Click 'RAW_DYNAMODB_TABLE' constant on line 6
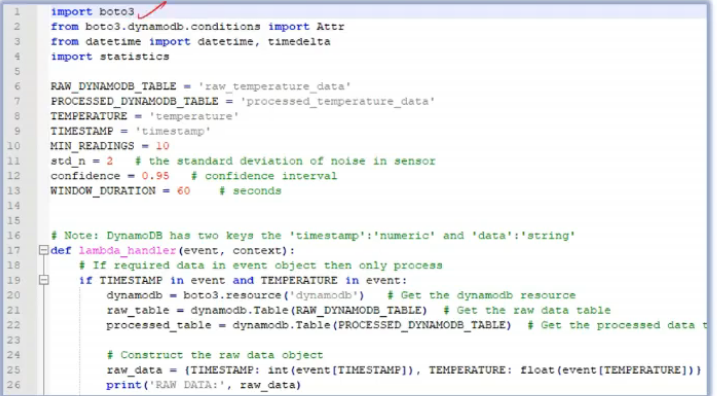 pos(113,86)
